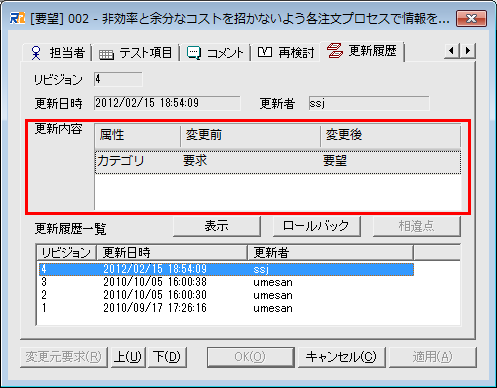Click the リビジョン field showing 4

[118, 79]
